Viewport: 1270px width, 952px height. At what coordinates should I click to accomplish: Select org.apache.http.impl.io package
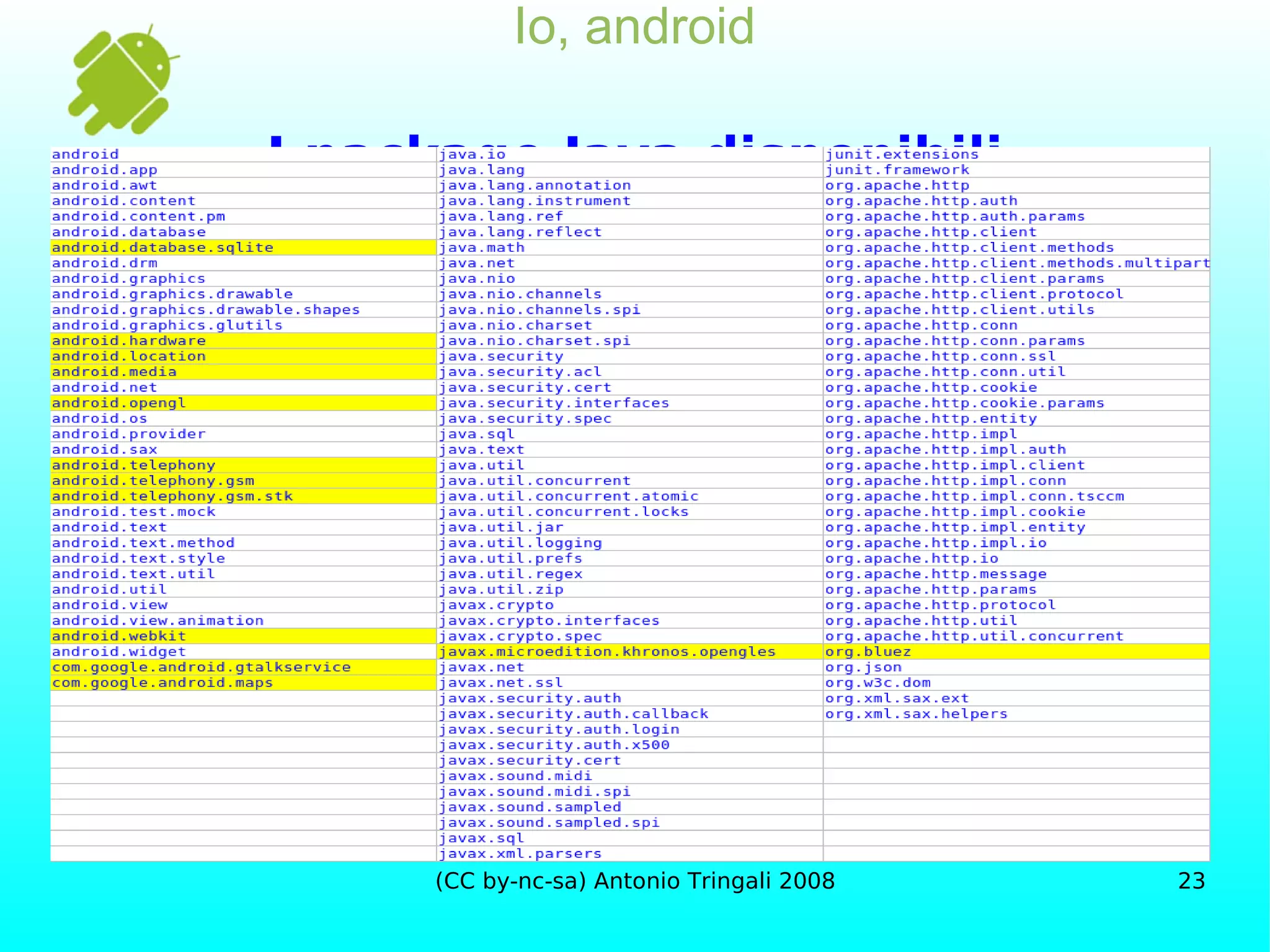pyautogui.click(x=1016, y=543)
